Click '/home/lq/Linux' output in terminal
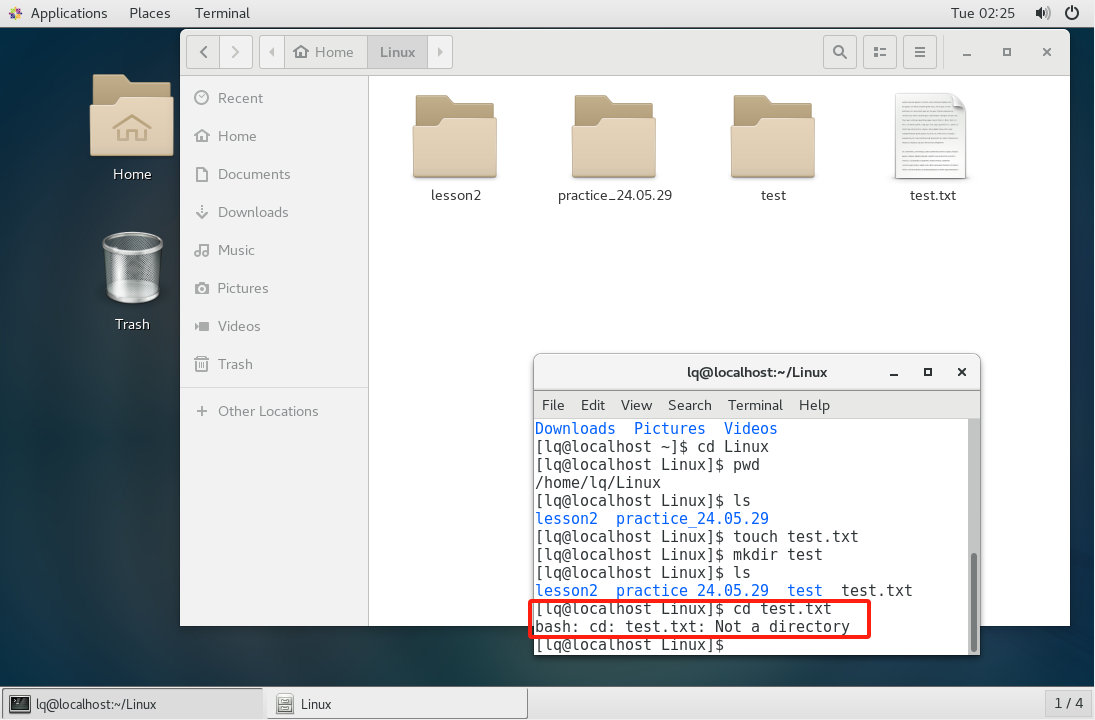The image size is (1095, 720). coord(598,483)
